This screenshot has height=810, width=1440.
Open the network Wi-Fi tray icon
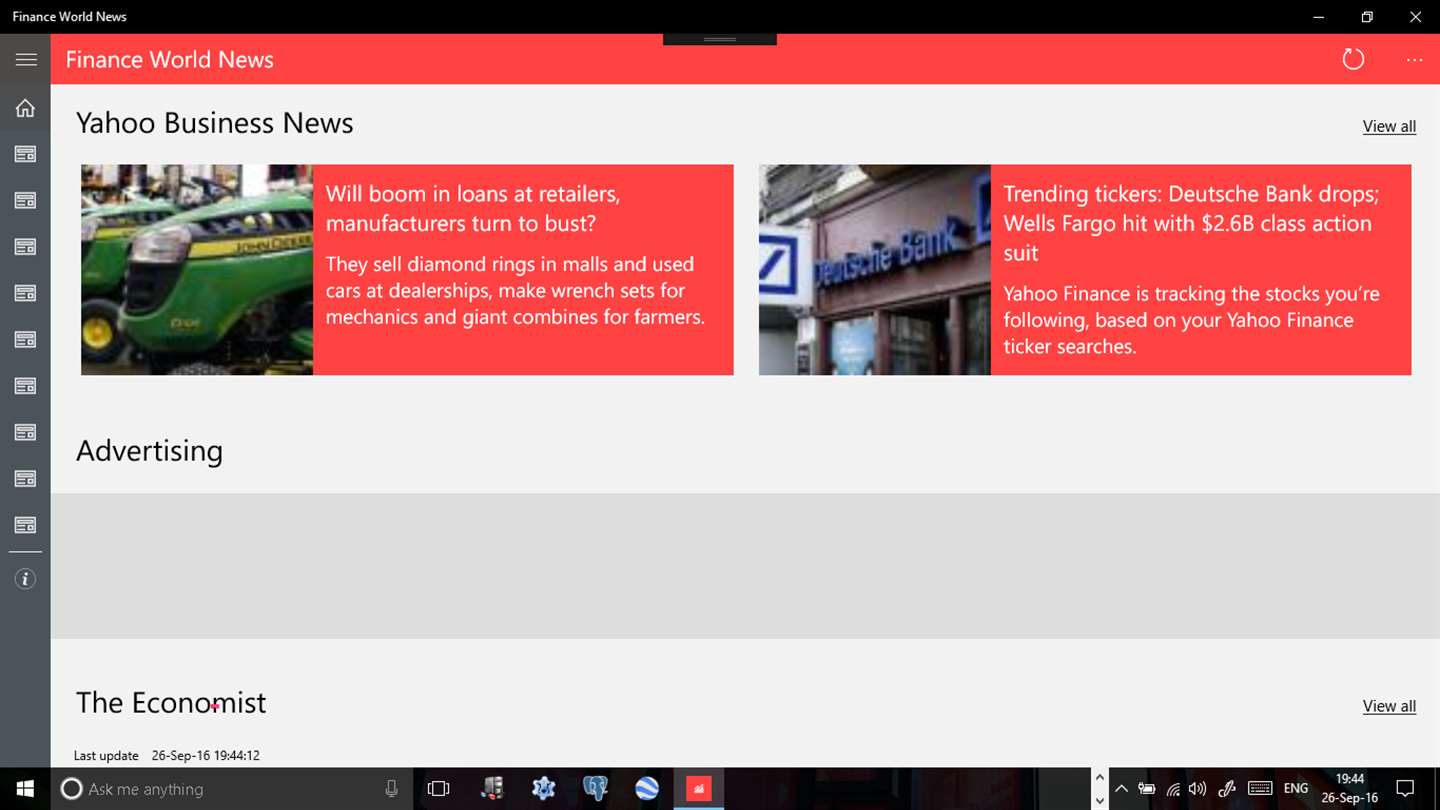1173,789
